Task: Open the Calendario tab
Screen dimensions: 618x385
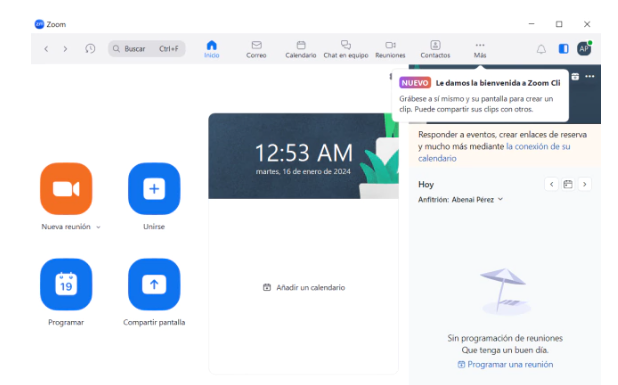Action: click(x=301, y=49)
